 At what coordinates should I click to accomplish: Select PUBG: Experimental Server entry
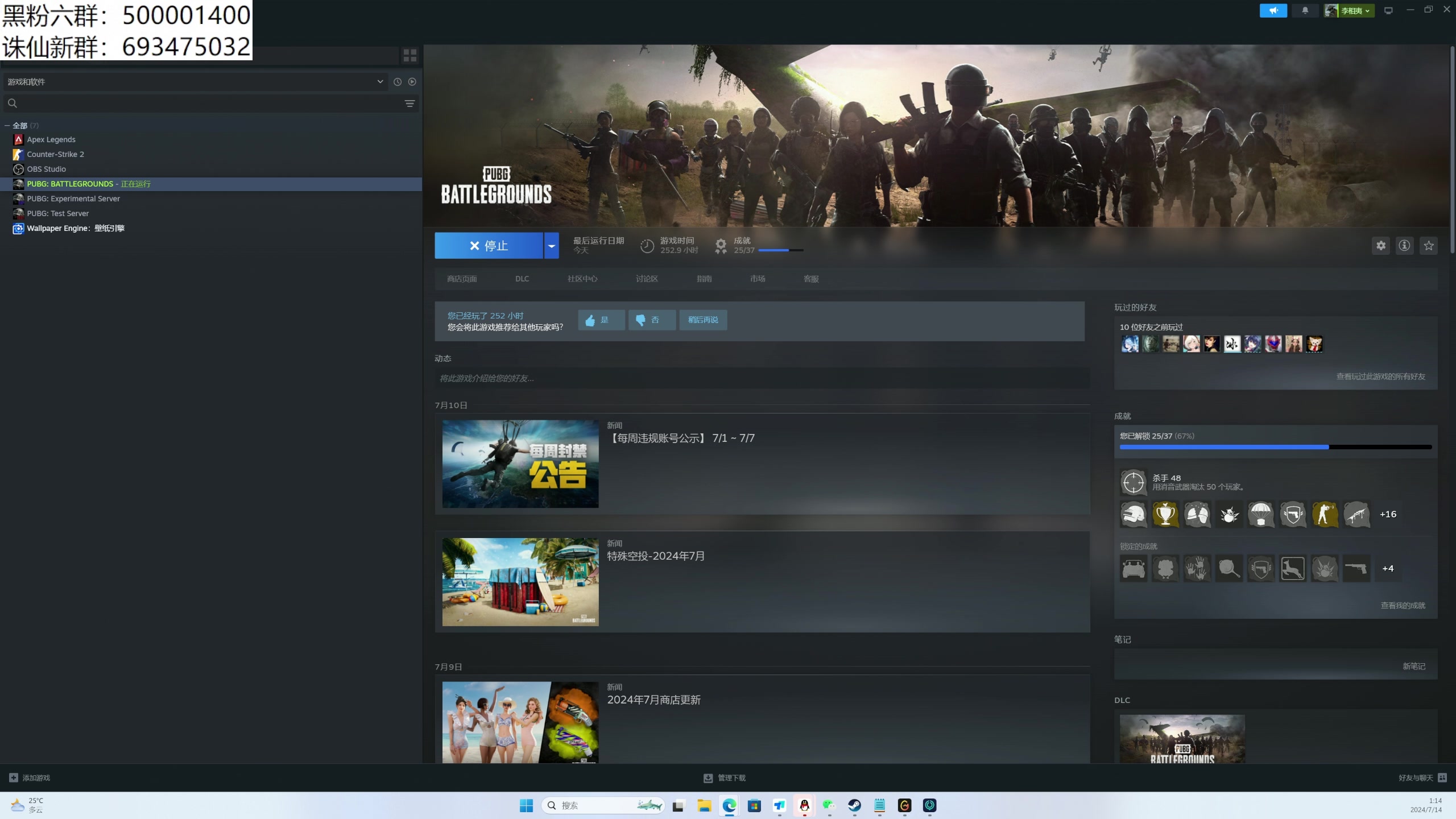point(73,198)
